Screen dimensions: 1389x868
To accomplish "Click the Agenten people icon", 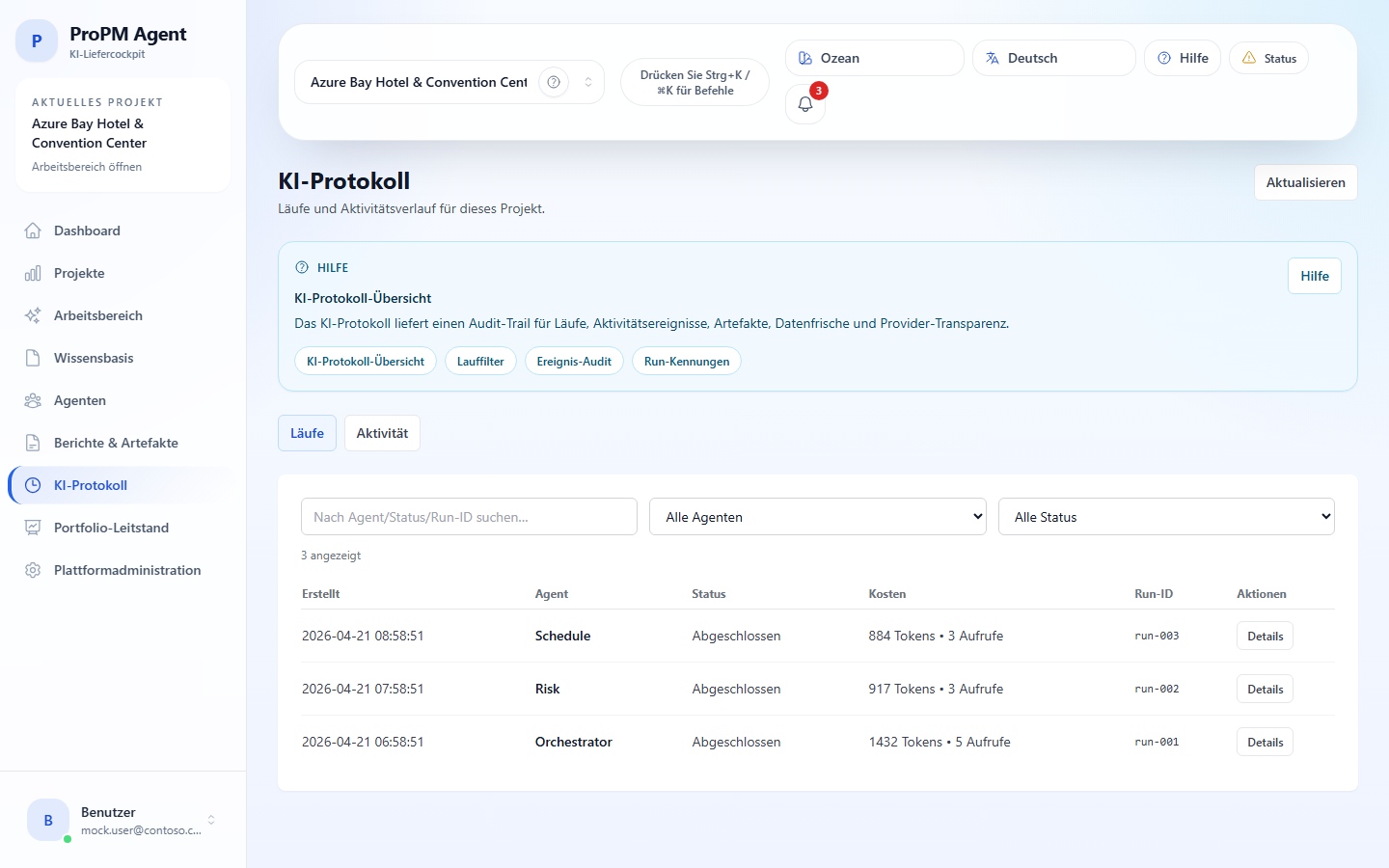I will pyautogui.click(x=33, y=400).
